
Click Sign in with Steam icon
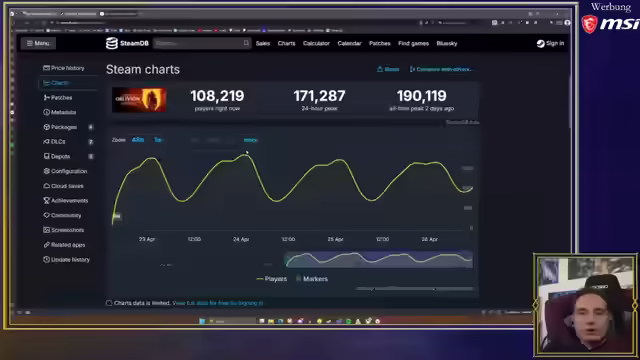(540, 43)
